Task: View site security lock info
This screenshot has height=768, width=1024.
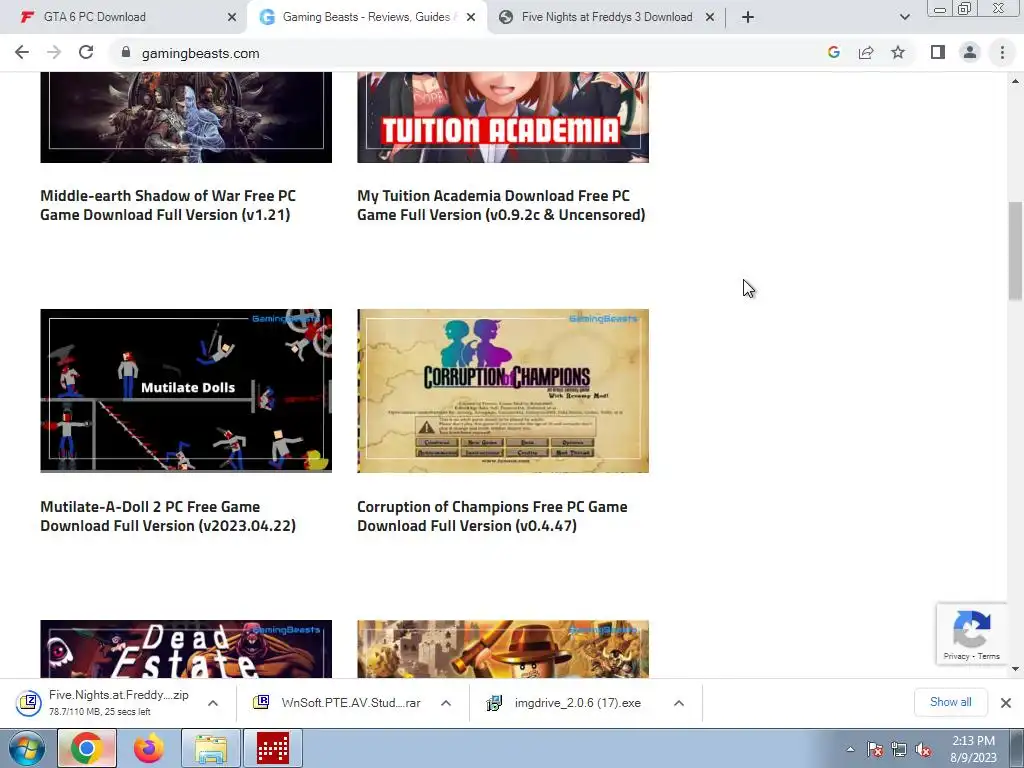Action: (x=126, y=53)
